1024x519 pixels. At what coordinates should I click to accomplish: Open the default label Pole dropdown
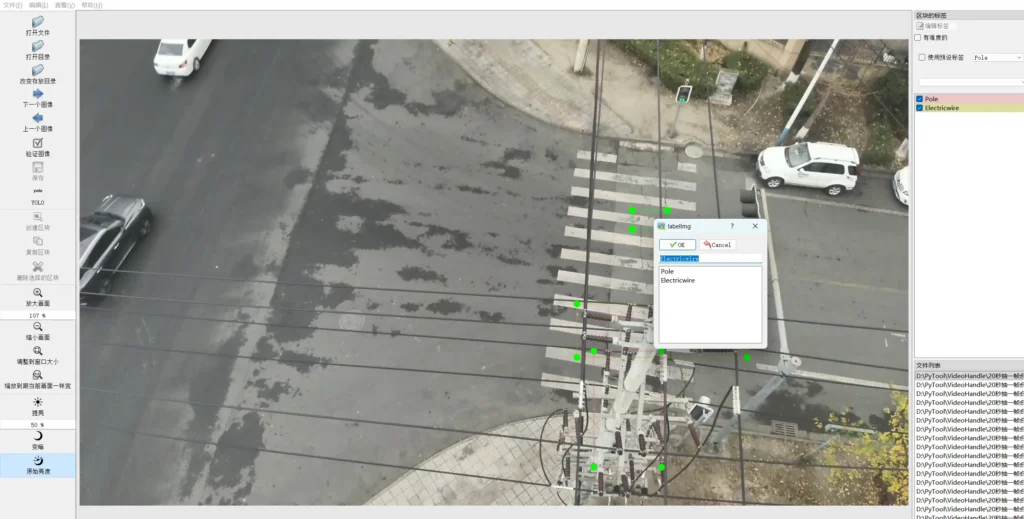(x=998, y=57)
